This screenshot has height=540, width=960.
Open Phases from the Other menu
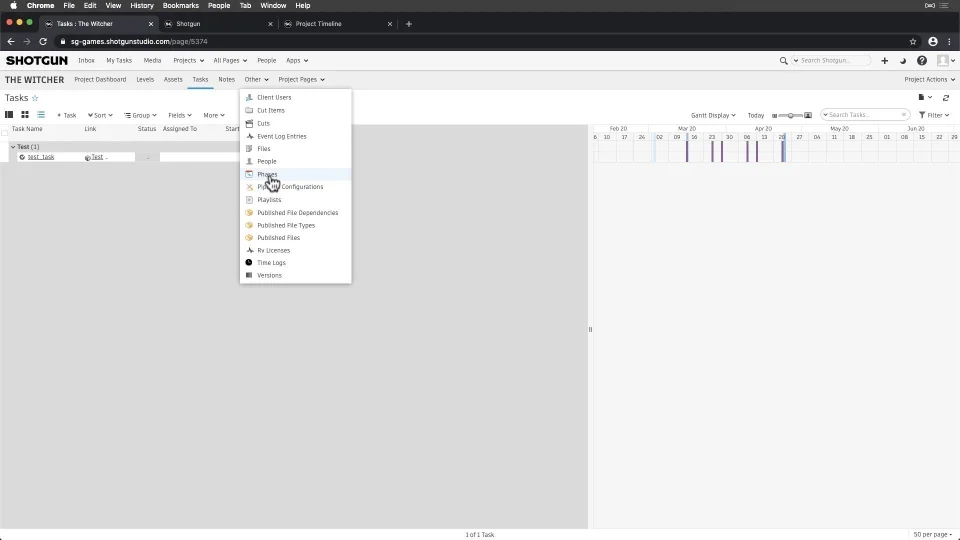pyautogui.click(x=267, y=174)
